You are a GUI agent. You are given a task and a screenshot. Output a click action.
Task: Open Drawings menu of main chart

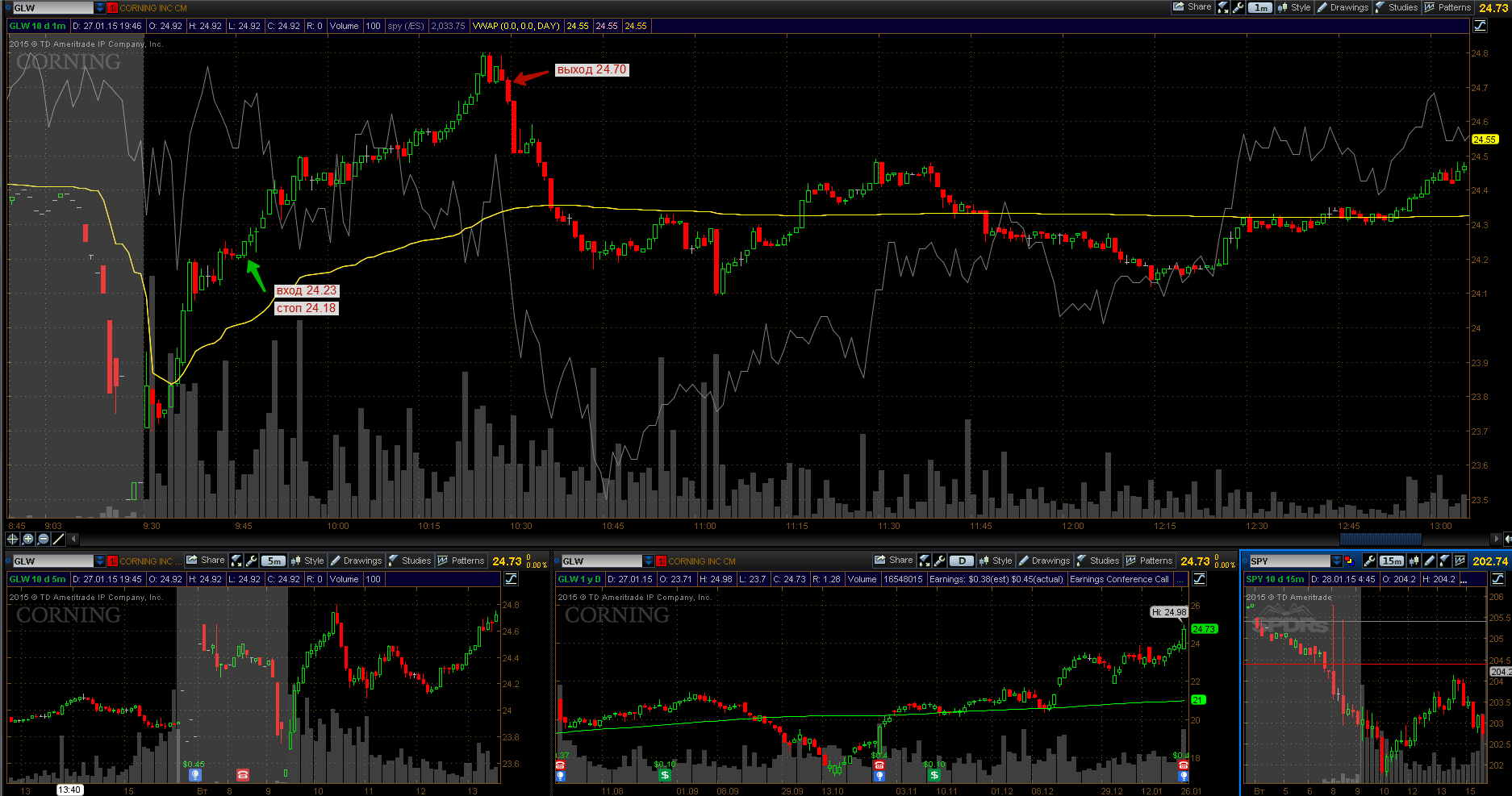pos(1343,7)
